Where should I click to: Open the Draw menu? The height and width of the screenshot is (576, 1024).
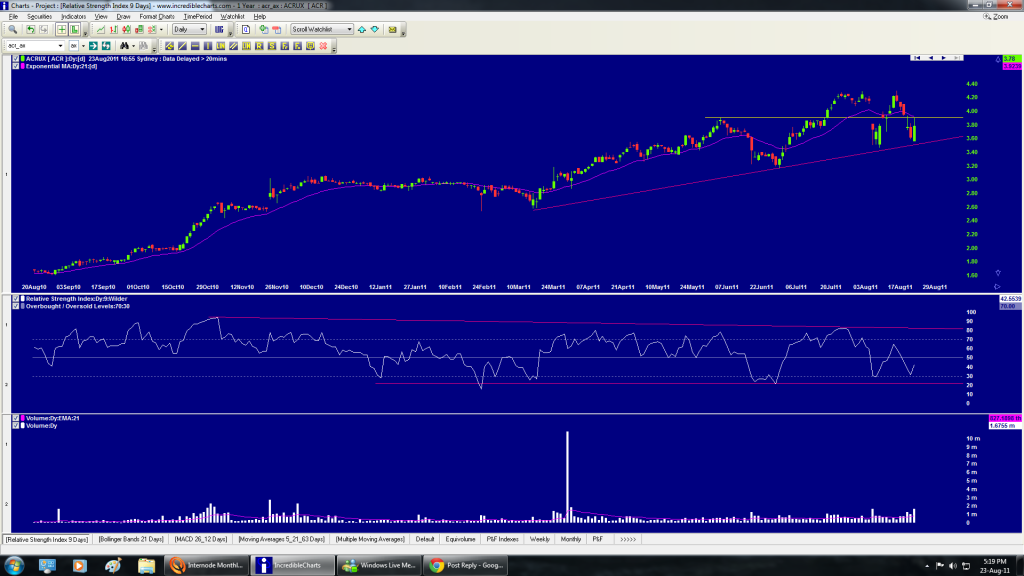[x=123, y=16]
